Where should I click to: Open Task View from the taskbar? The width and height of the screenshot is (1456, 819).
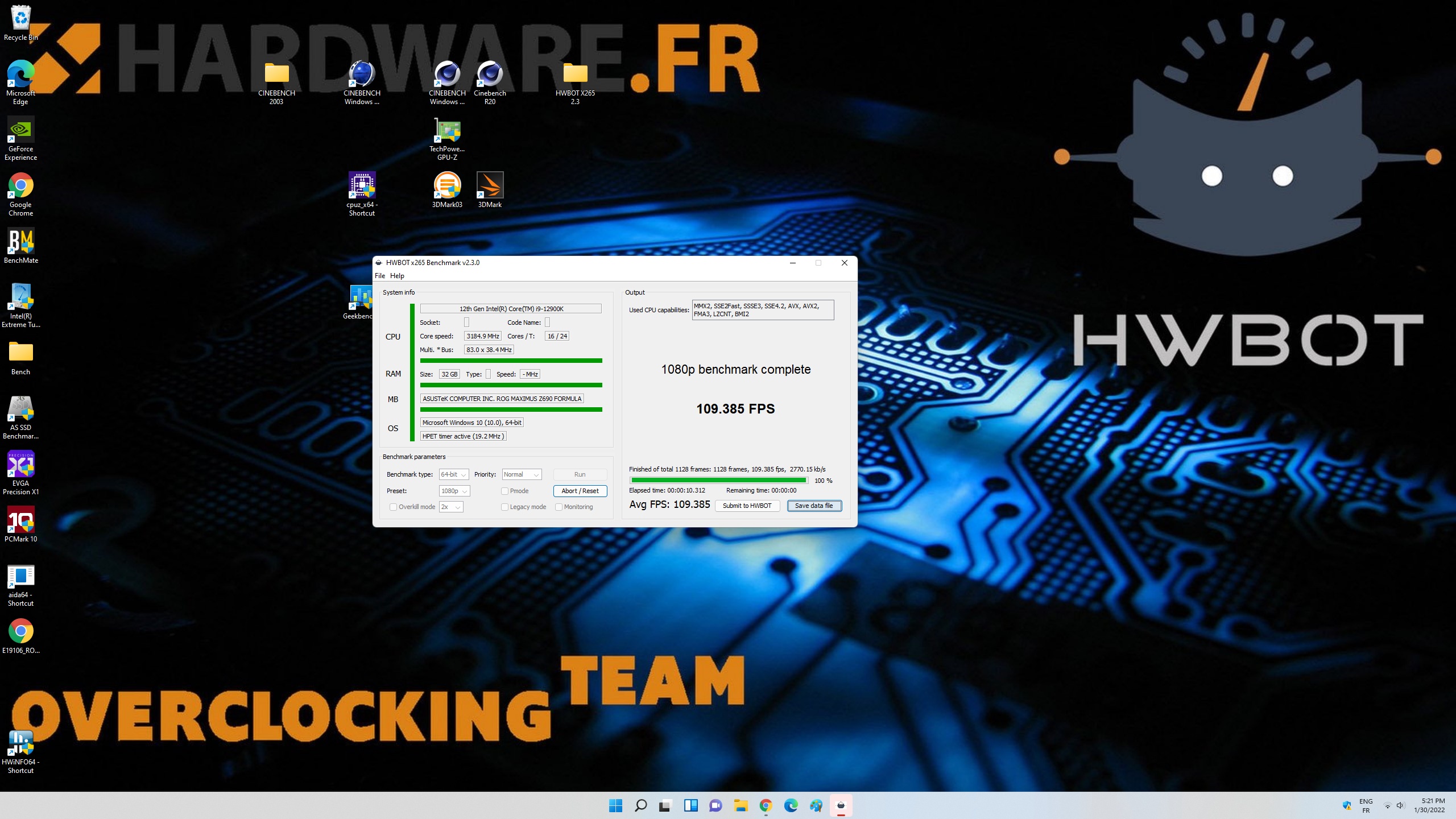[665, 805]
